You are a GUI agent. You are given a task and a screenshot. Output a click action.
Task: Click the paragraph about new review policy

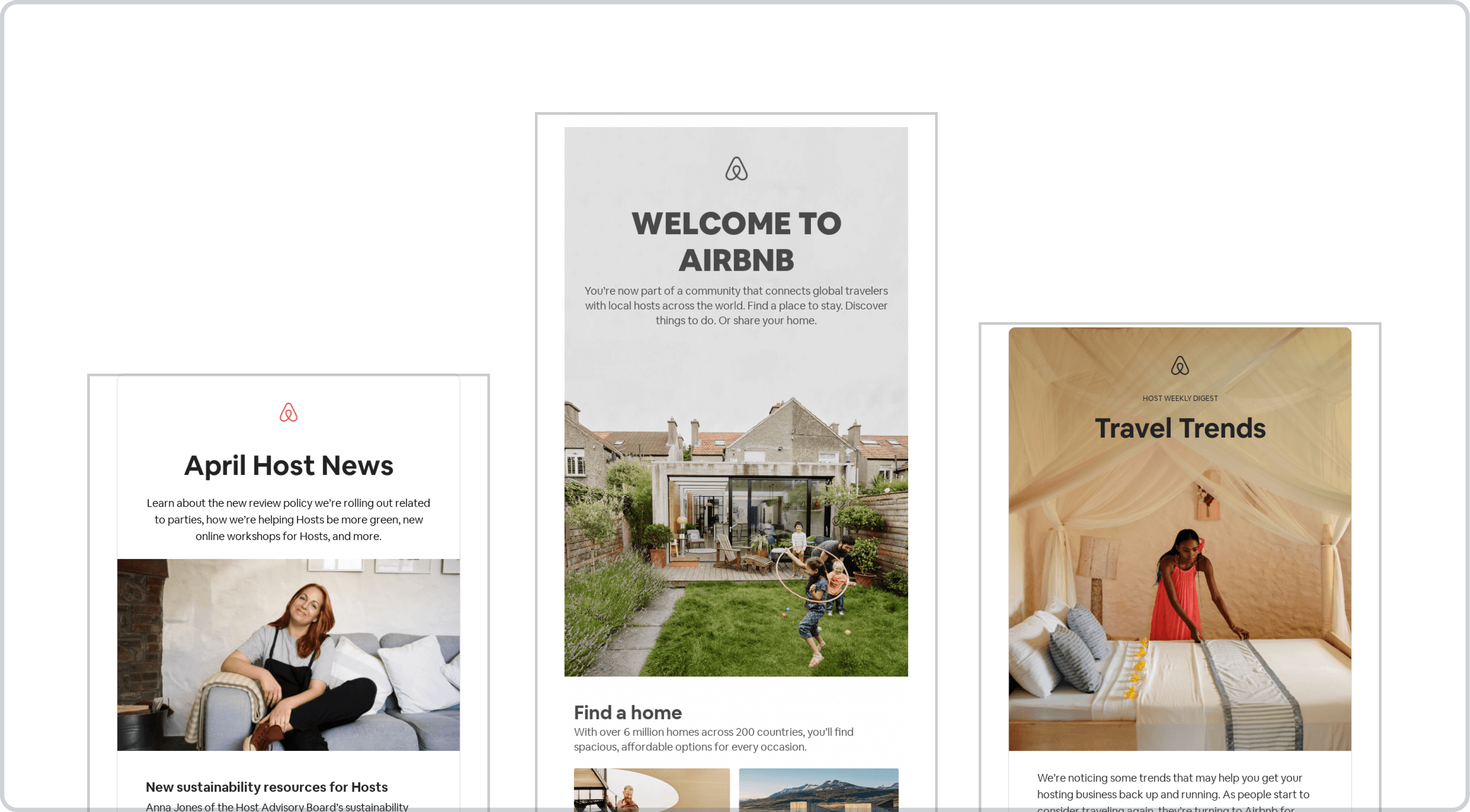[288, 519]
